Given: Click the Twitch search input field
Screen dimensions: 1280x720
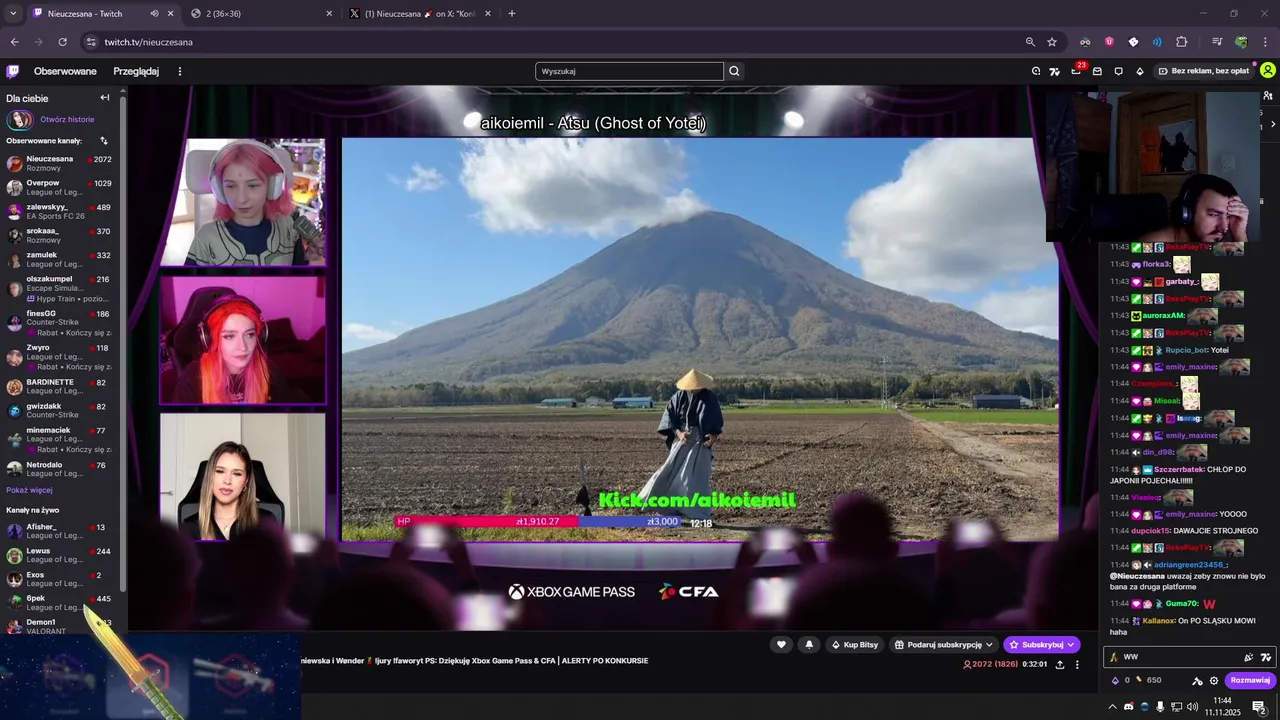Looking at the screenshot, I should point(629,71).
